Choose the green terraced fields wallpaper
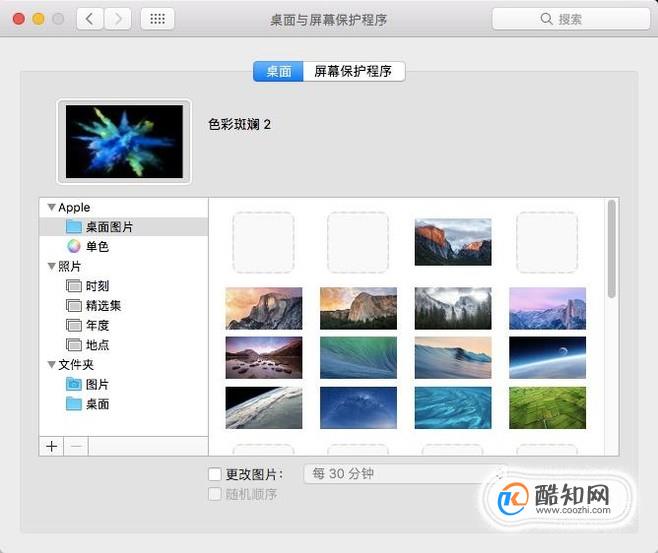The width and height of the screenshot is (658, 553). 548,408
